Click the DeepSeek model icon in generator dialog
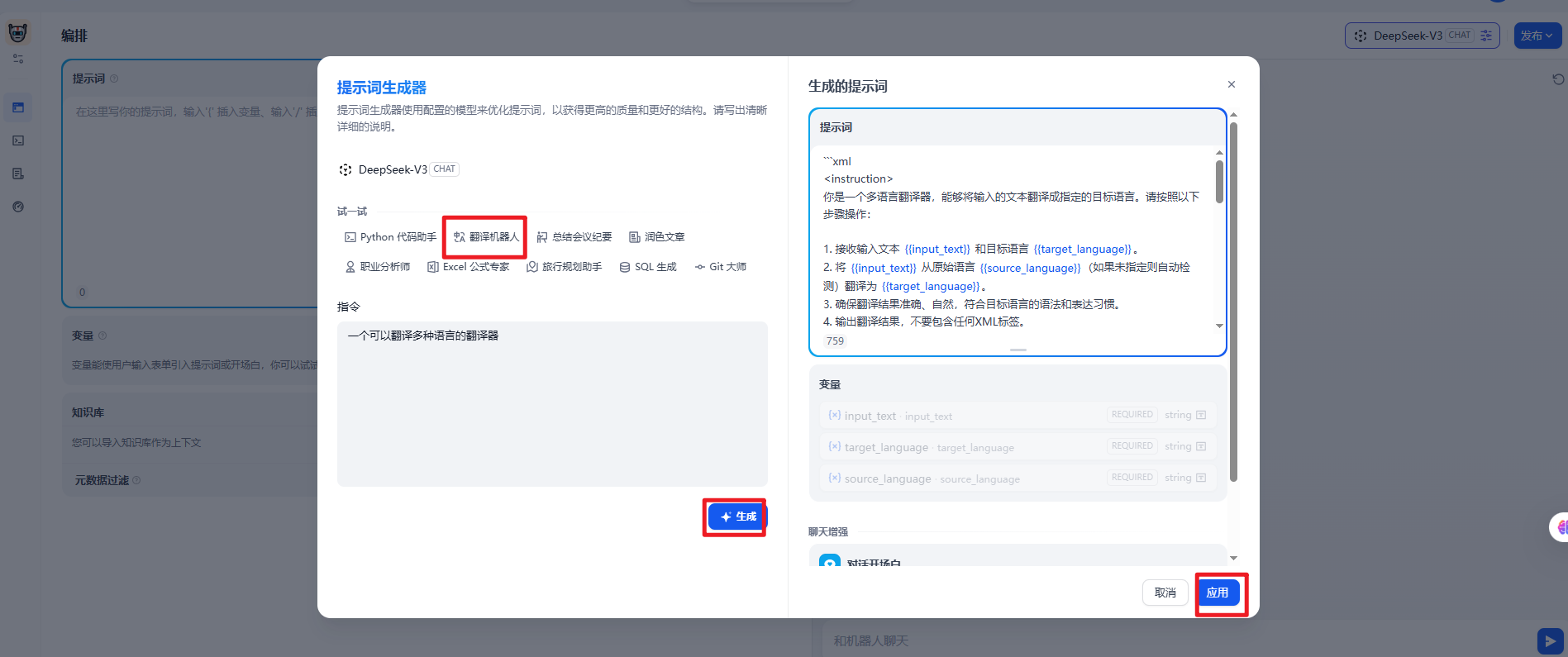The height and width of the screenshot is (657, 1568). click(x=346, y=169)
